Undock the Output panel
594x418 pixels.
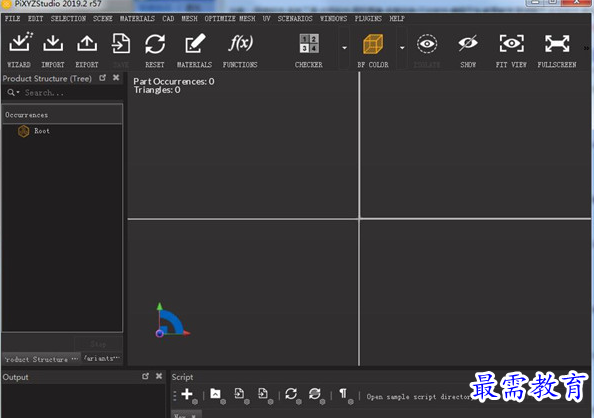[x=145, y=376]
